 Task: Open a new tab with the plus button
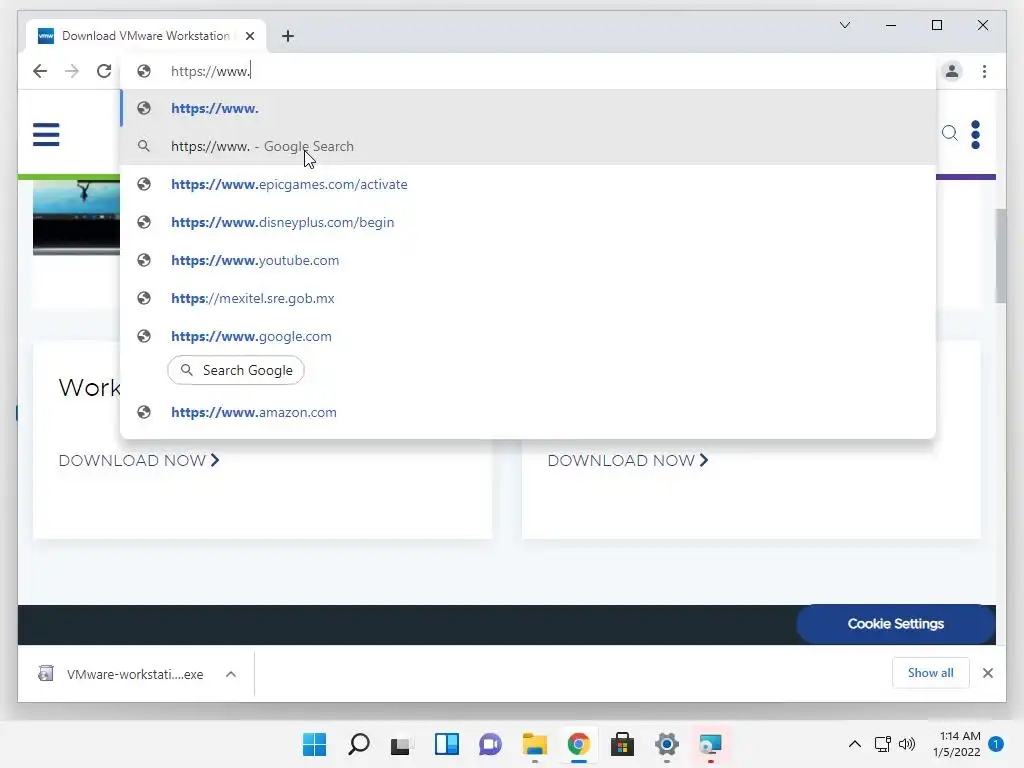288,36
